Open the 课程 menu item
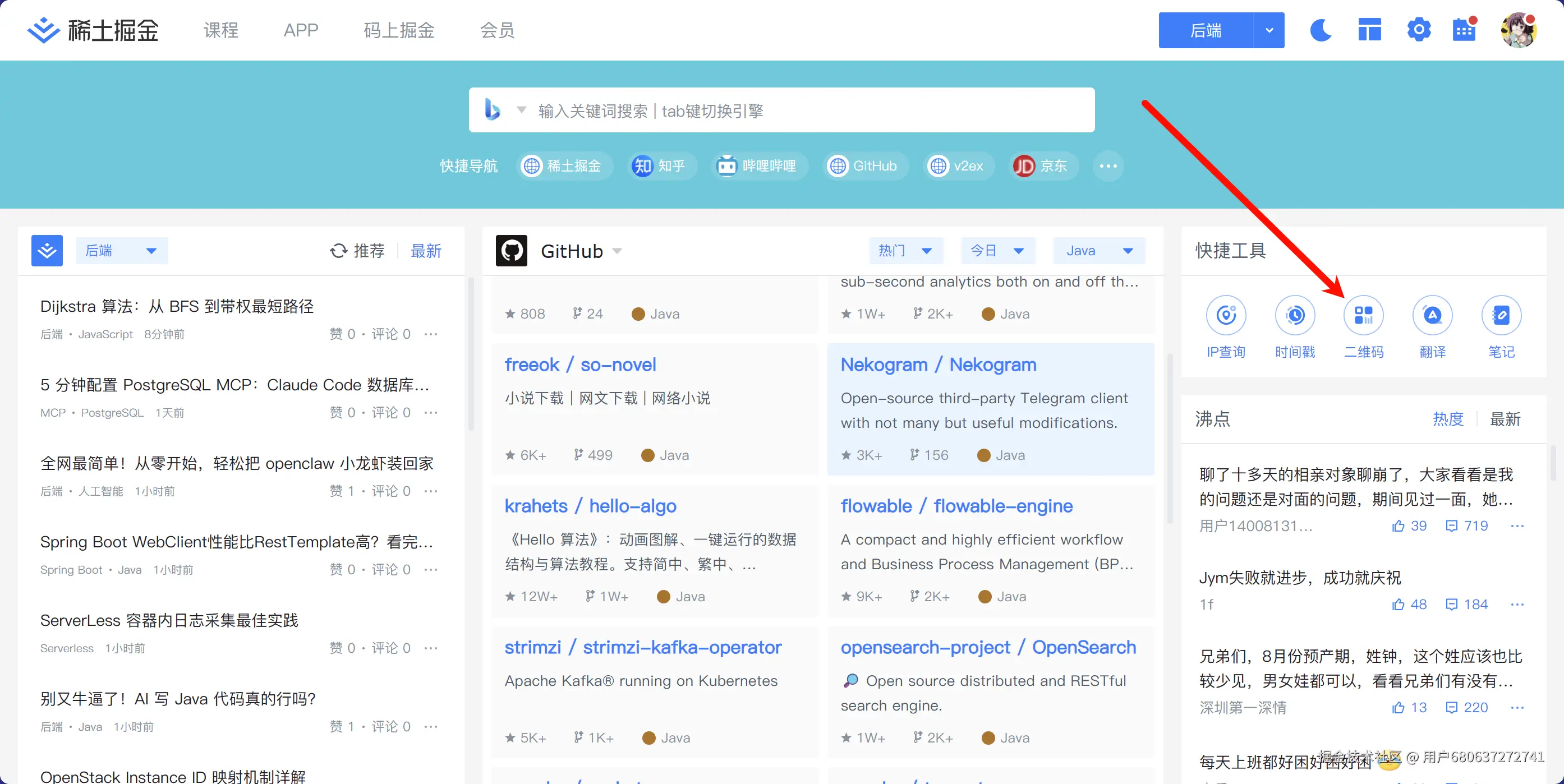The width and height of the screenshot is (1564, 784). 220,30
